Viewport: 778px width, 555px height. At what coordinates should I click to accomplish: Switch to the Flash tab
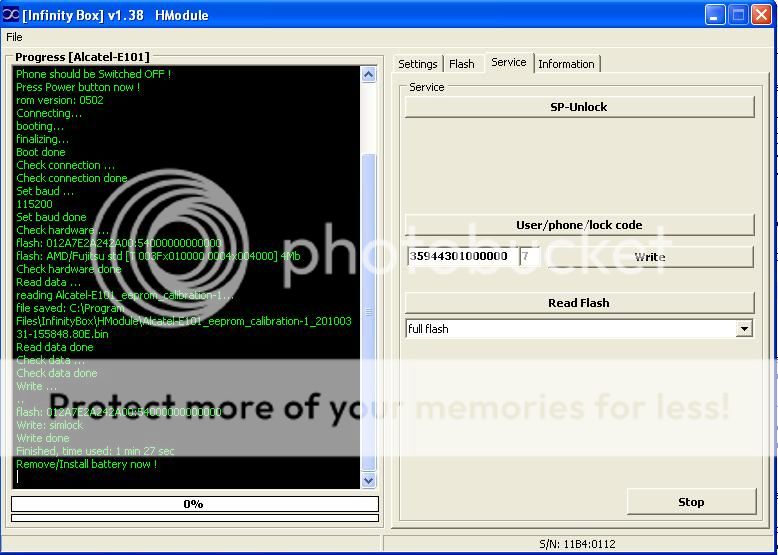tap(462, 64)
